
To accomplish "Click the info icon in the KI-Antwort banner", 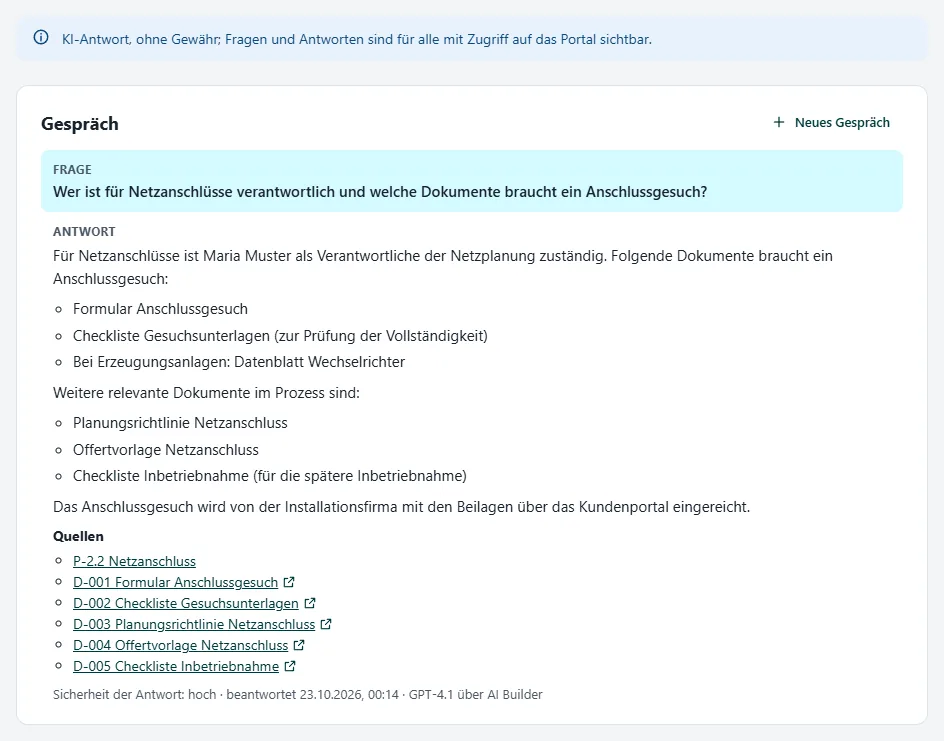I will pyautogui.click(x=41, y=38).
